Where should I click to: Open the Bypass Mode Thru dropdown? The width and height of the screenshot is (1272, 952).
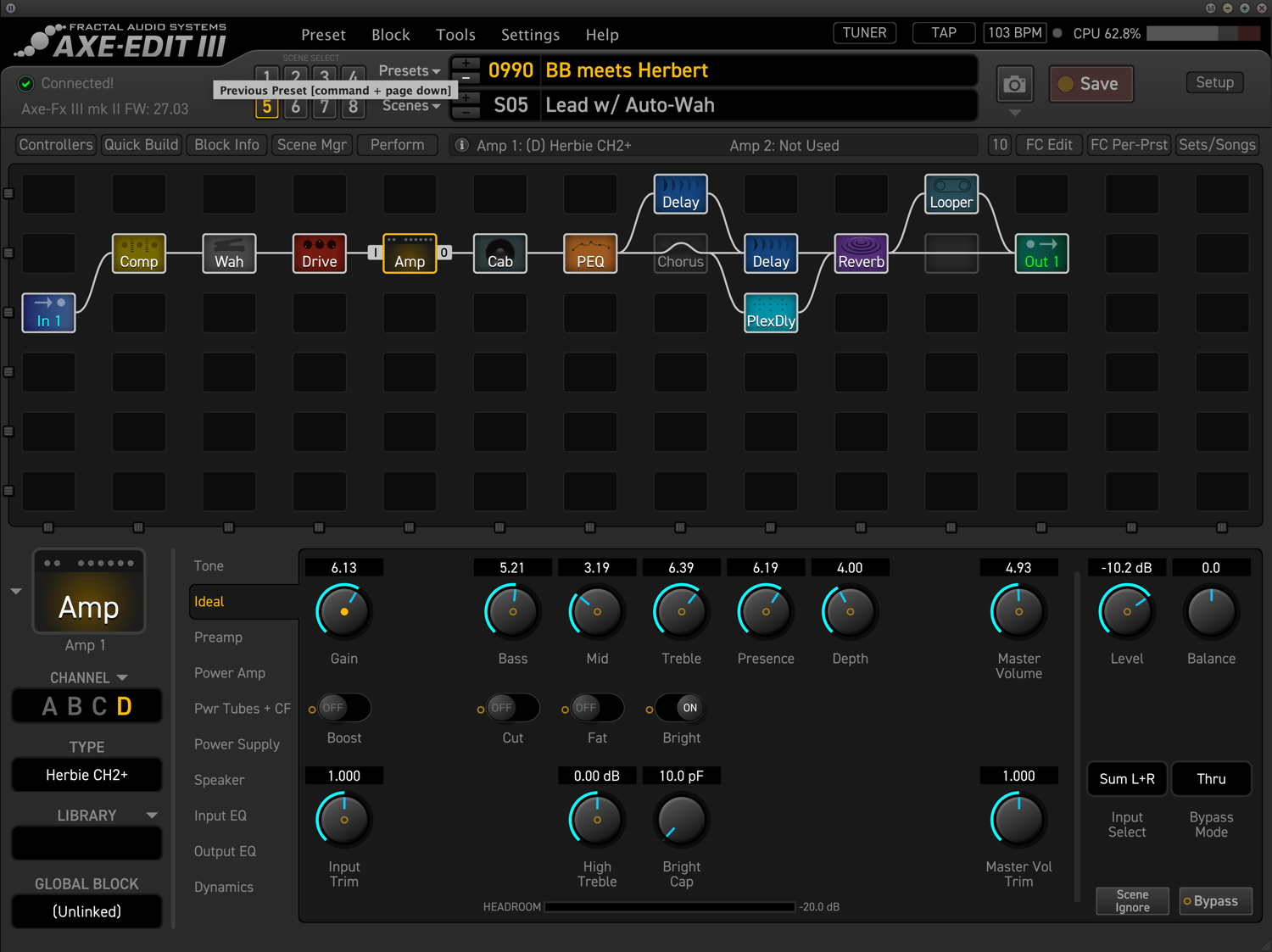[x=1211, y=779]
